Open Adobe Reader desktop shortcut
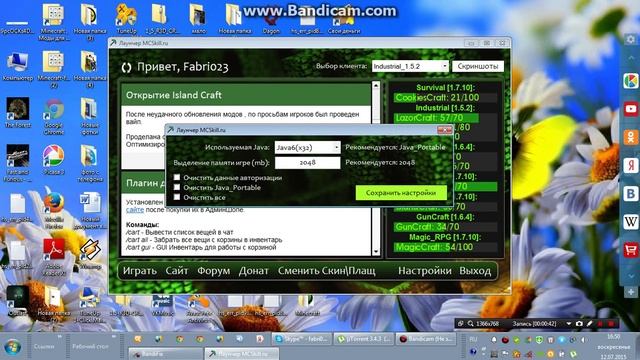The width and height of the screenshot is (640, 360). coord(53,256)
